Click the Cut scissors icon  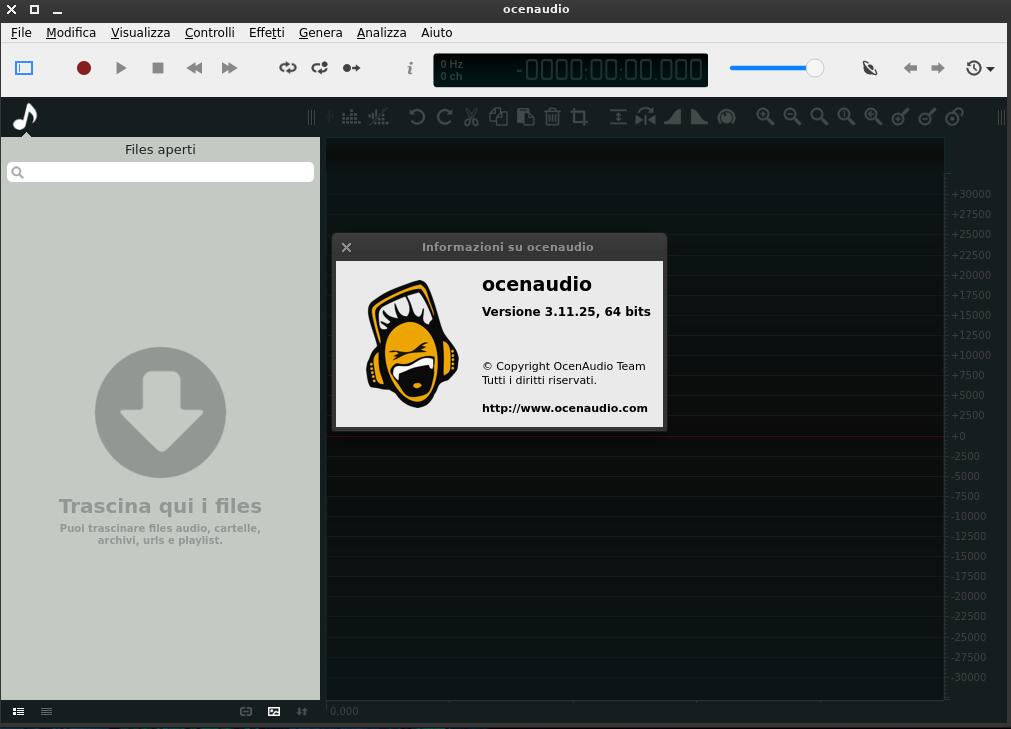(471, 117)
